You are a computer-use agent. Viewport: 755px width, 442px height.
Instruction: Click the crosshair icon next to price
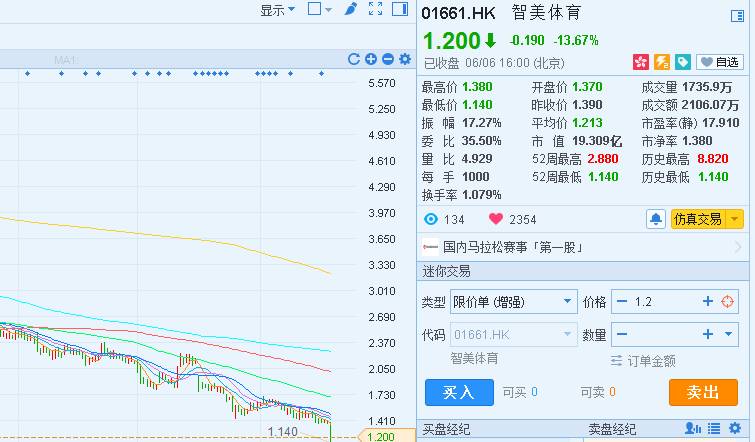[x=728, y=302]
